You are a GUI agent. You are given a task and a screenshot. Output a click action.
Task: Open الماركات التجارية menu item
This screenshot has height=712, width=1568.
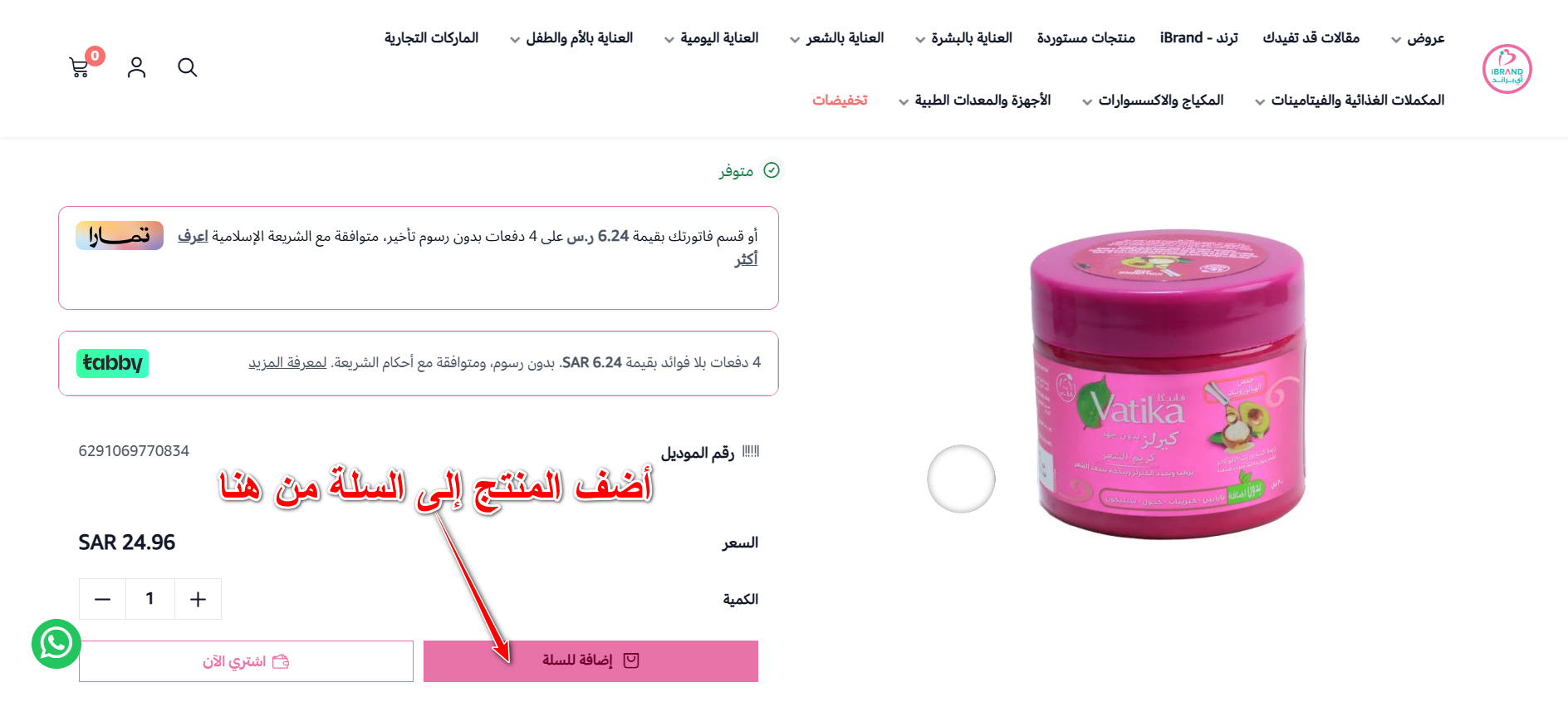(432, 38)
